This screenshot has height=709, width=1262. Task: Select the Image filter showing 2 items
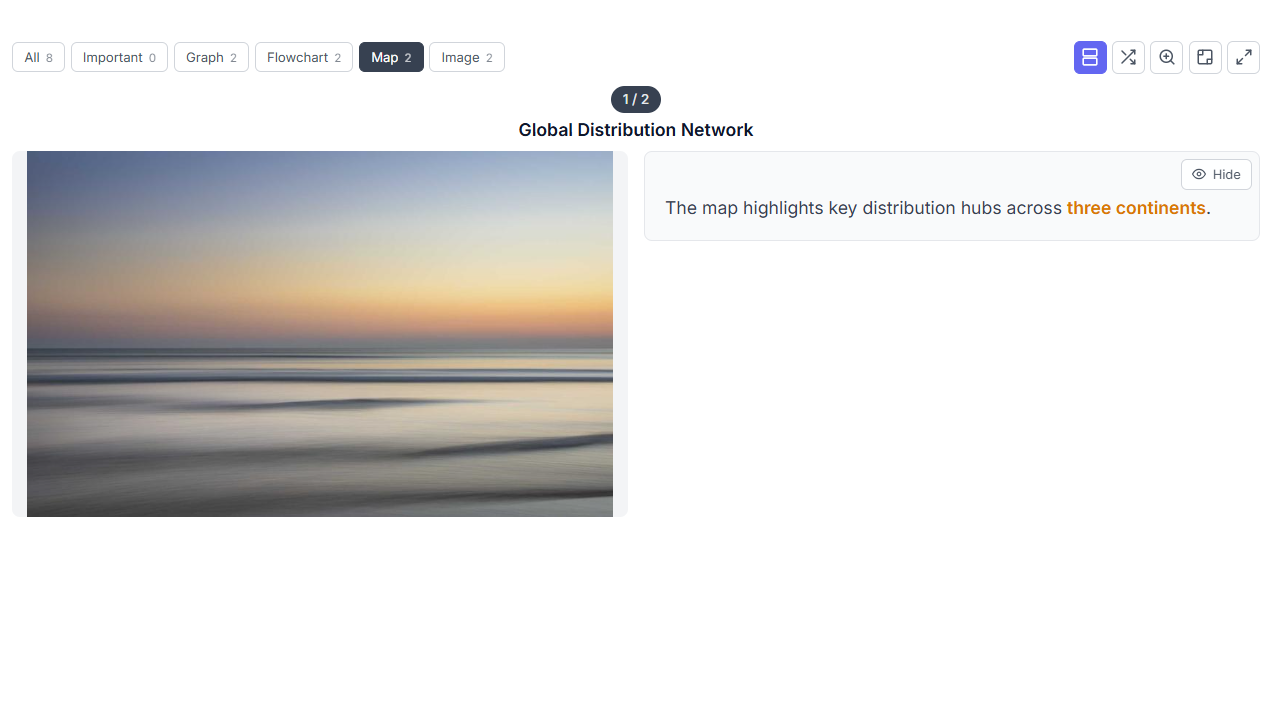tap(466, 57)
